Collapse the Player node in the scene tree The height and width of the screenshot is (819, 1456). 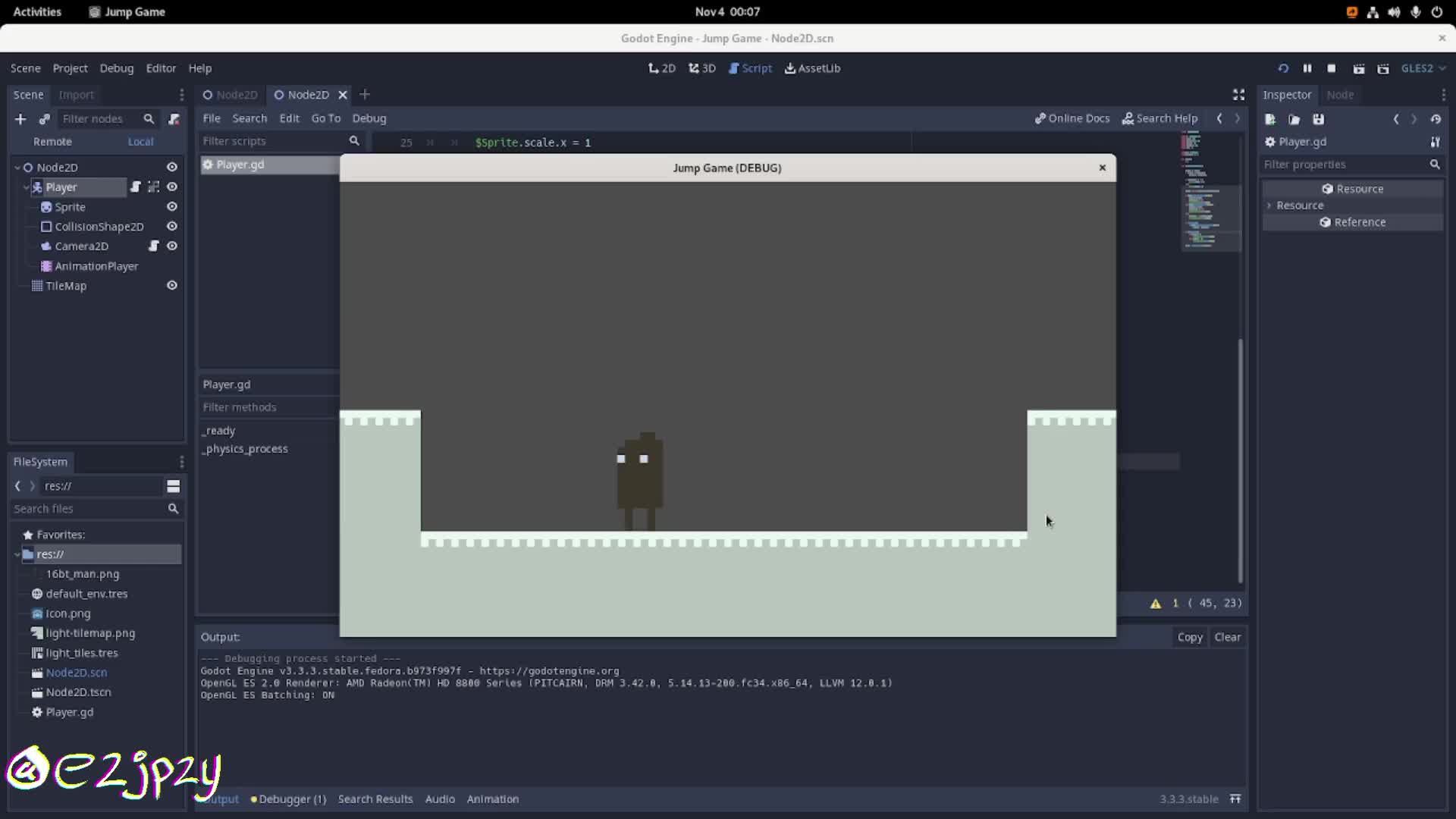tap(26, 187)
